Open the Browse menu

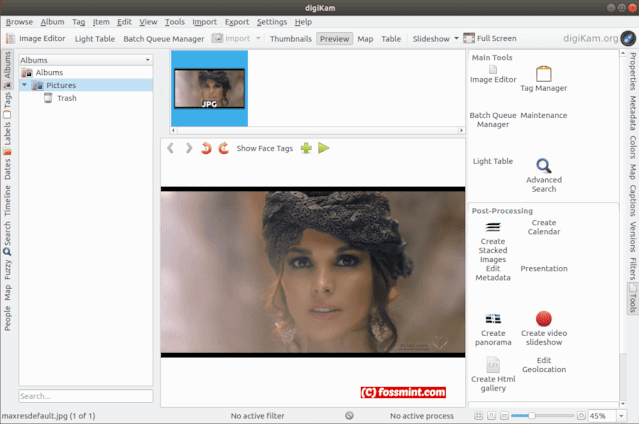pos(19,22)
